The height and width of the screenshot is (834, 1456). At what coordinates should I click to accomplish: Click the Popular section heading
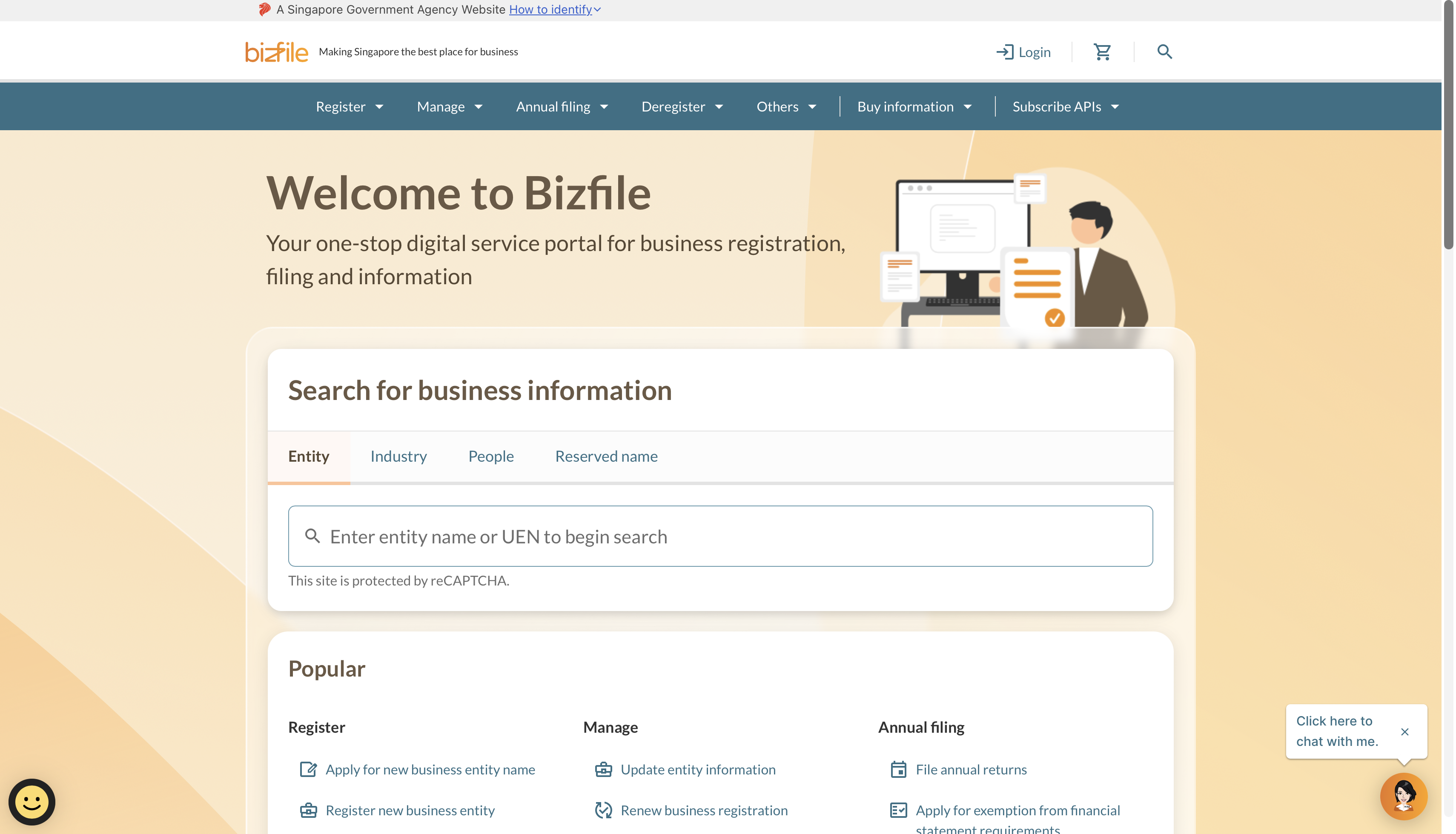pos(327,668)
